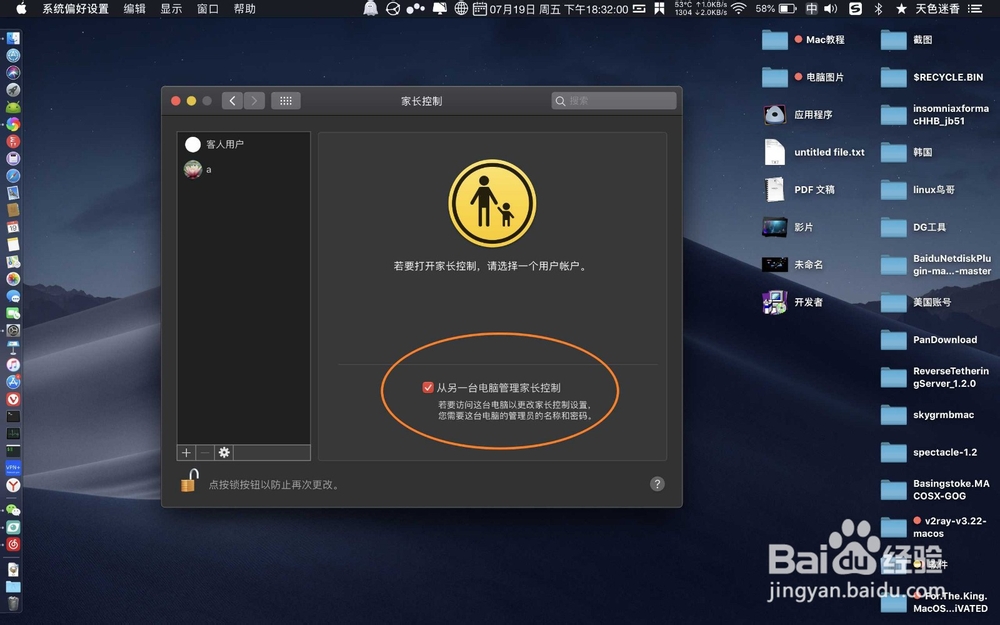
Task: Open the input method menu in the menu bar
Action: 811,9
